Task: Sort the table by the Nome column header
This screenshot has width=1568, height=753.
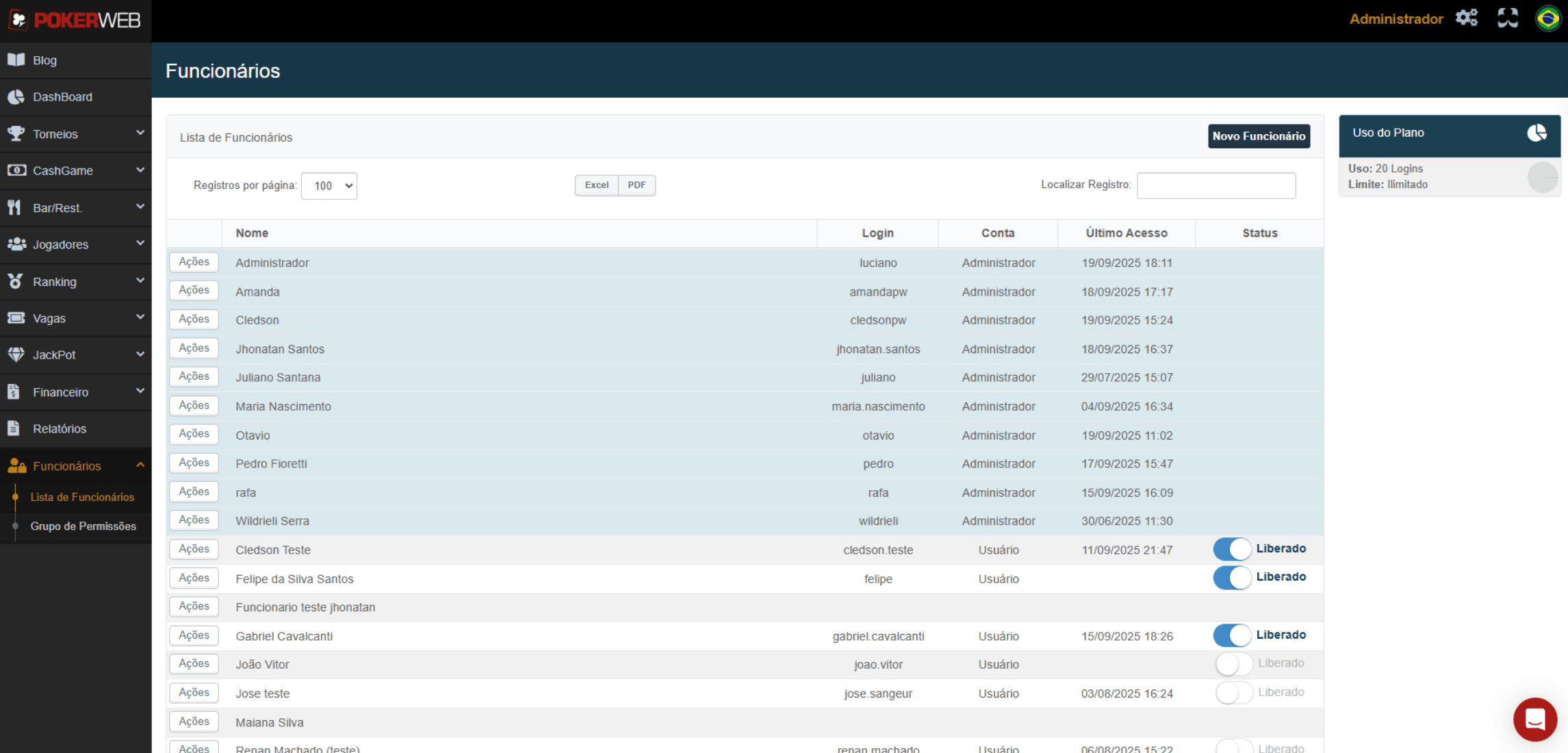Action: [x=252, y=233]
